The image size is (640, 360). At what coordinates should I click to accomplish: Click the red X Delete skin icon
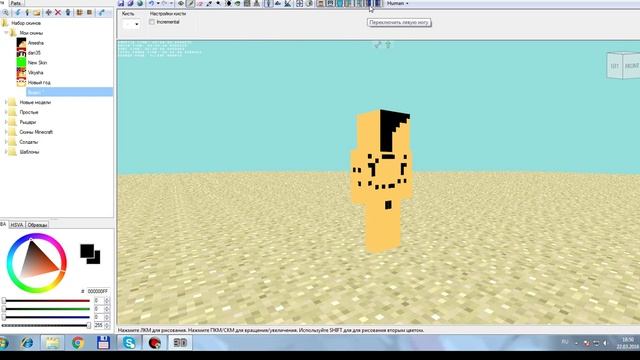[x=58, y=13]
